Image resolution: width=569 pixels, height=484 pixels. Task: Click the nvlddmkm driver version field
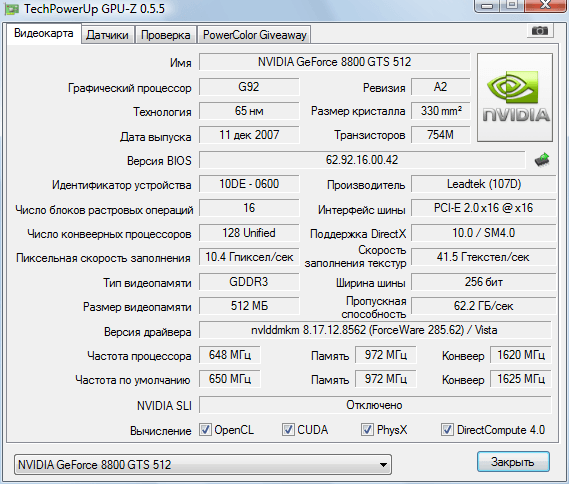click(x=375, y=330)
